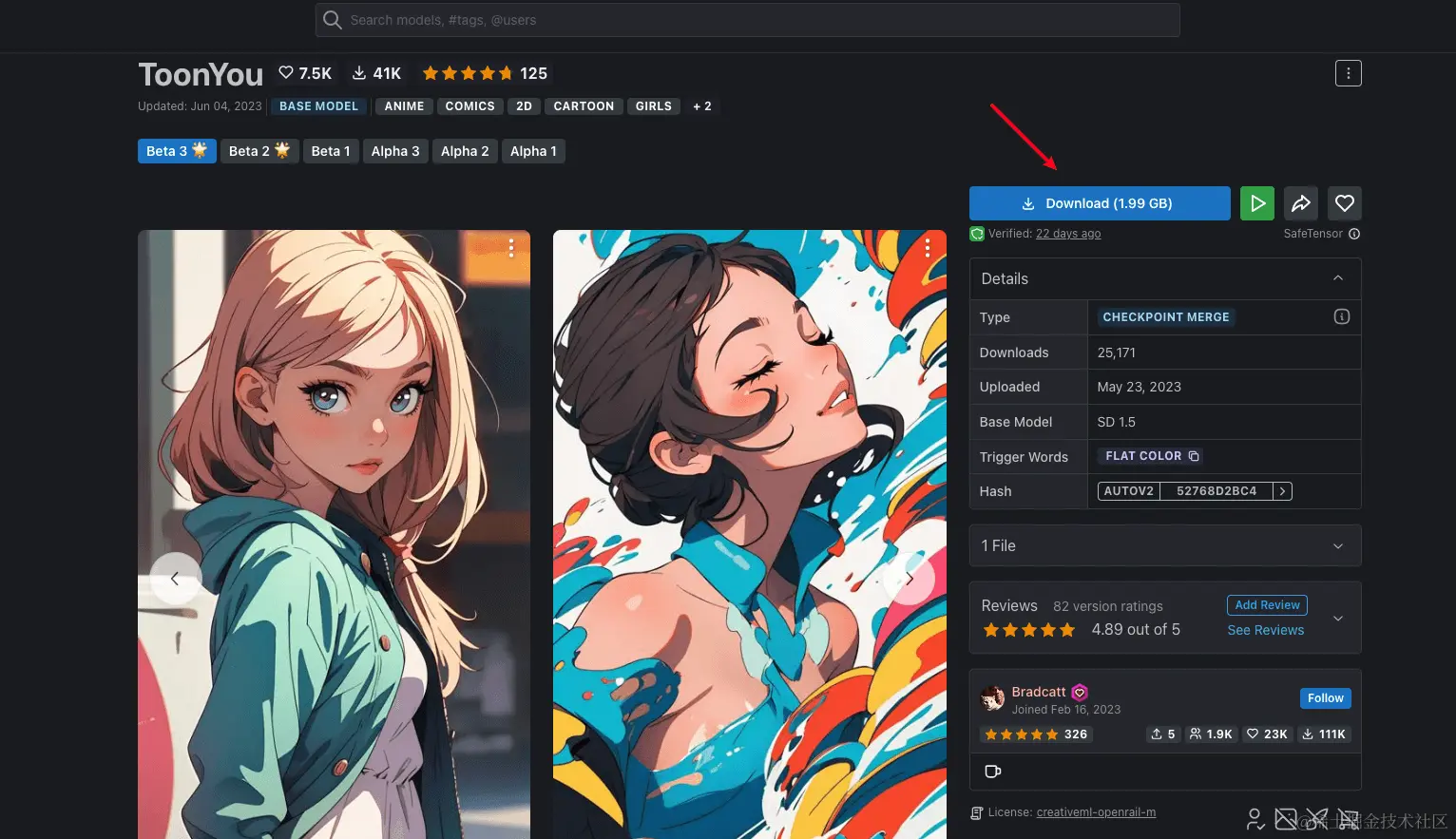This screenshot has height=839, width=1456.
Task: Collapse the Details panel chevron
Action: point(1338,278)
